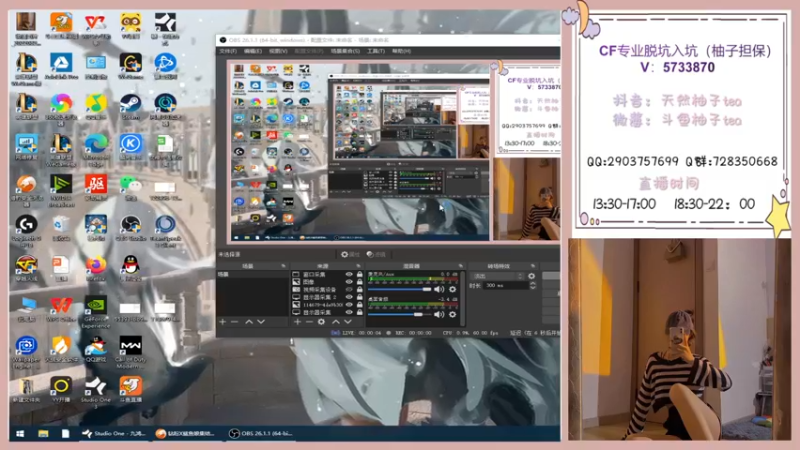Open the 场景集合(S) menu in OBS
The height and width of the screenshot is (450, 800).
tap(345, 51)
